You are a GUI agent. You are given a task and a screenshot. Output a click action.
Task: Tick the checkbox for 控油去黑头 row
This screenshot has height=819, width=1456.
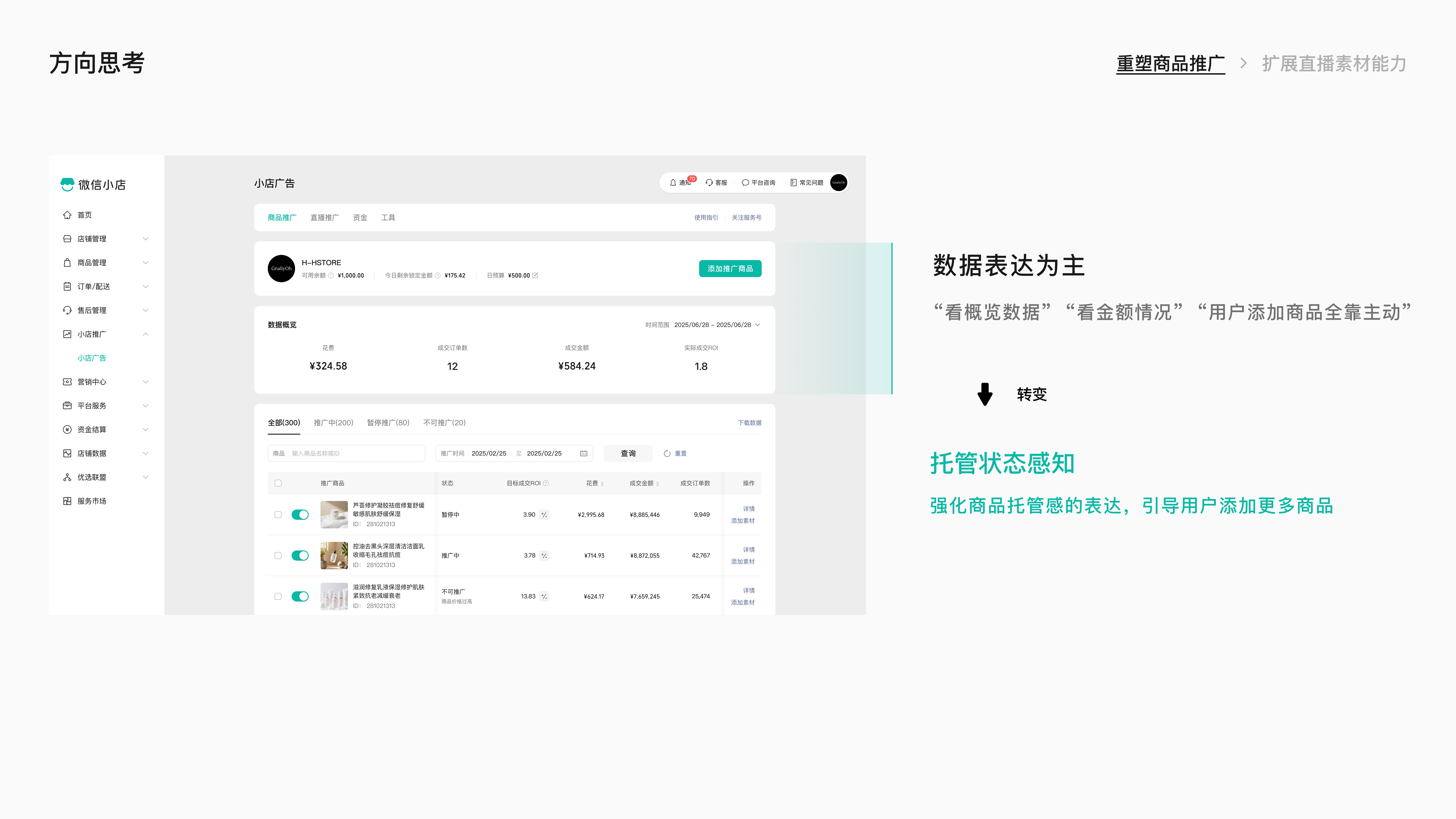tap(278, 556)
